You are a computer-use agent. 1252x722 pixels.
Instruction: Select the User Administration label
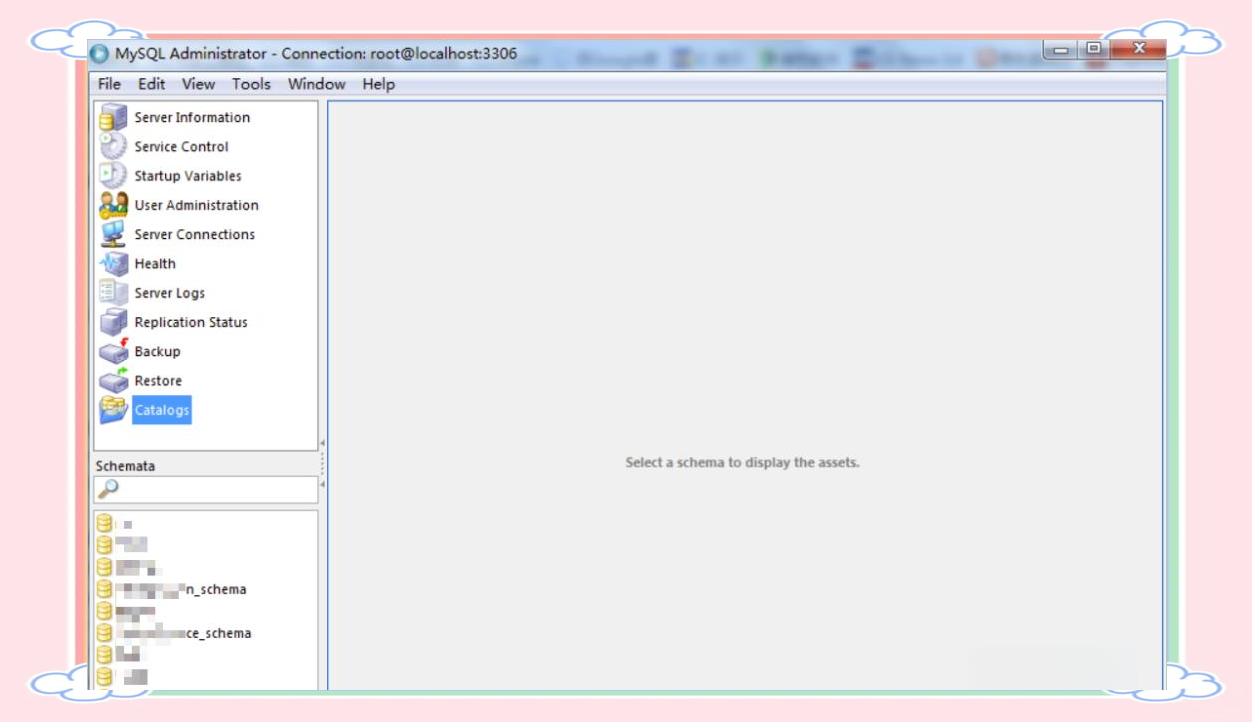click(x=196, y=205)
